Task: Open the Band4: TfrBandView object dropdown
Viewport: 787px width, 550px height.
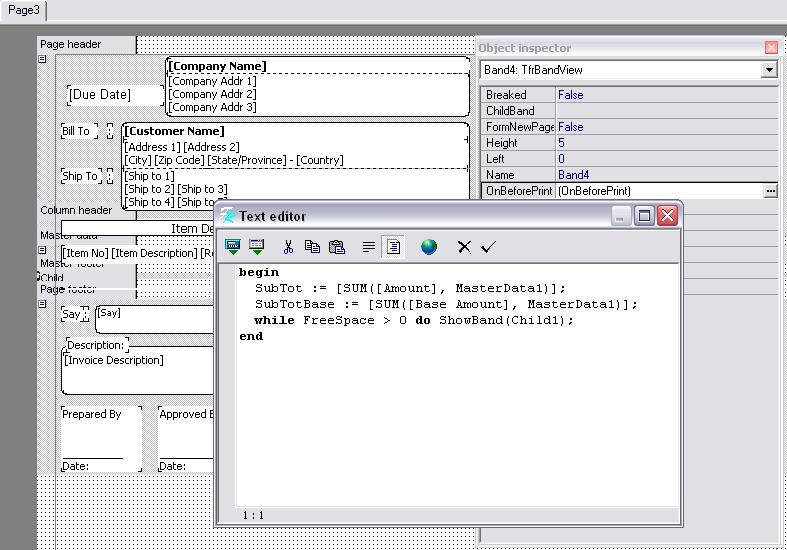Action: [x=769, y=70]
